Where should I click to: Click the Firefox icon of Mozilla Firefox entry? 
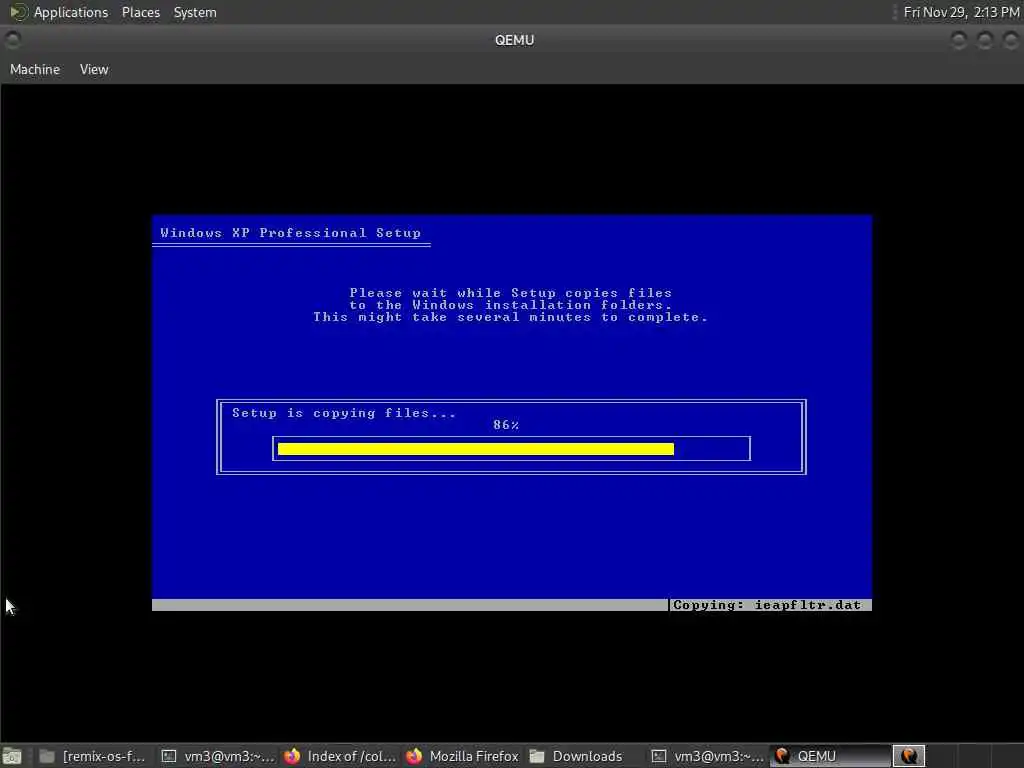click(414, 756)
